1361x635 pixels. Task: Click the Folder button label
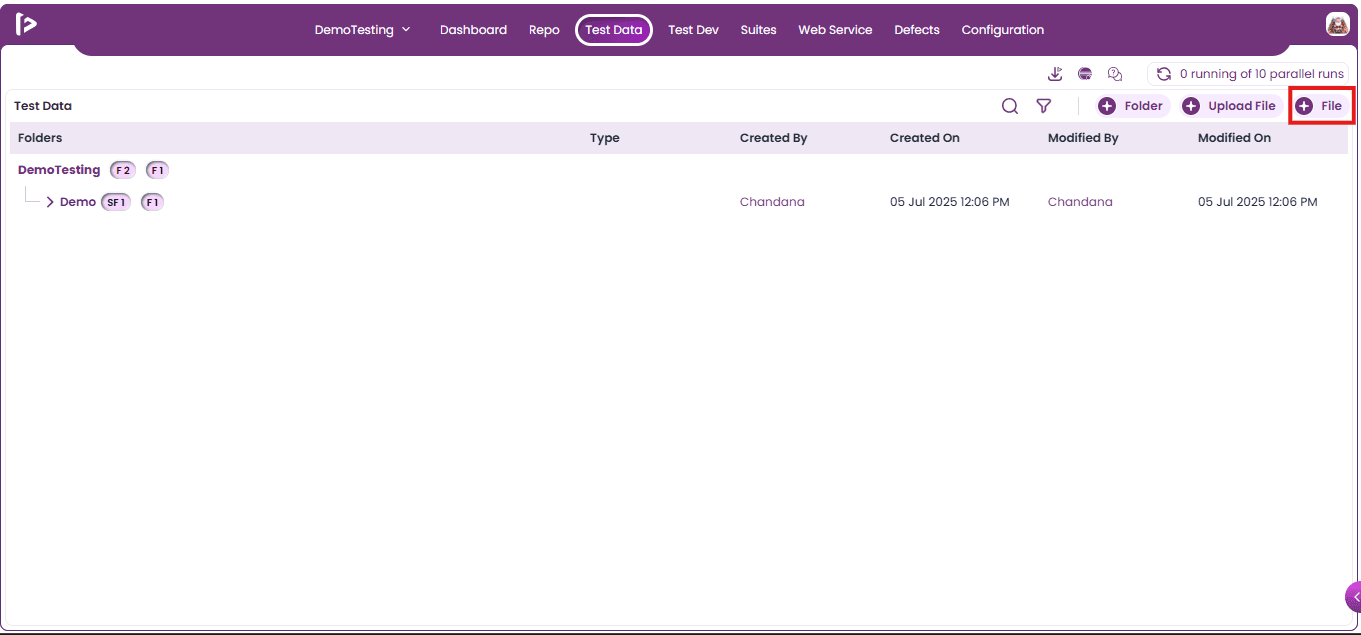pyautogui.click(x=1144, y=106)
